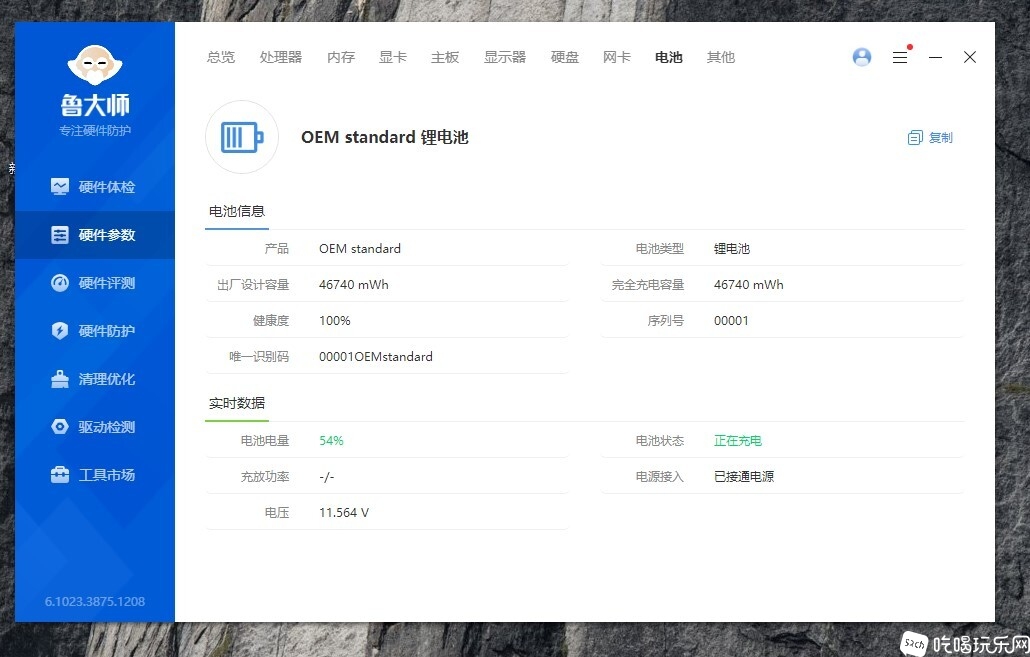Click the 唯一识别码 label
The height and width of the screenshot is (657, 1030).
[259, 357]
